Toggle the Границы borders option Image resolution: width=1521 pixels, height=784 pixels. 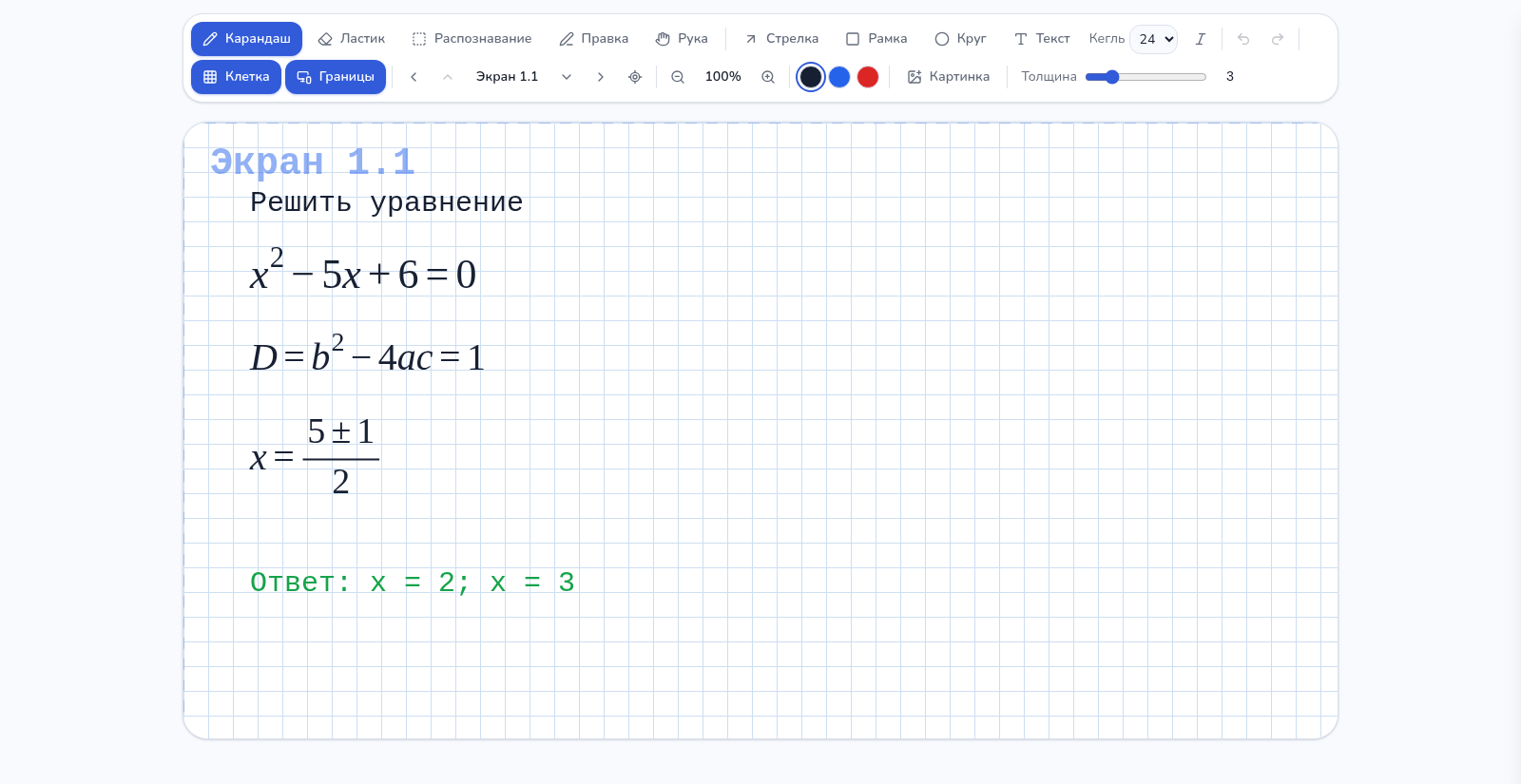[336, 77]
